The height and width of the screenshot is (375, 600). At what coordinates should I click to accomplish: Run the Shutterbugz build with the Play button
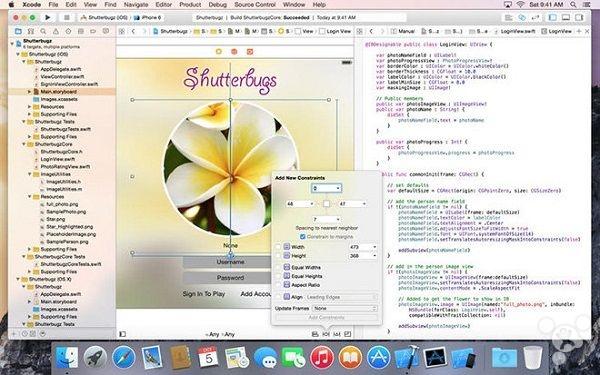point(47,17)
